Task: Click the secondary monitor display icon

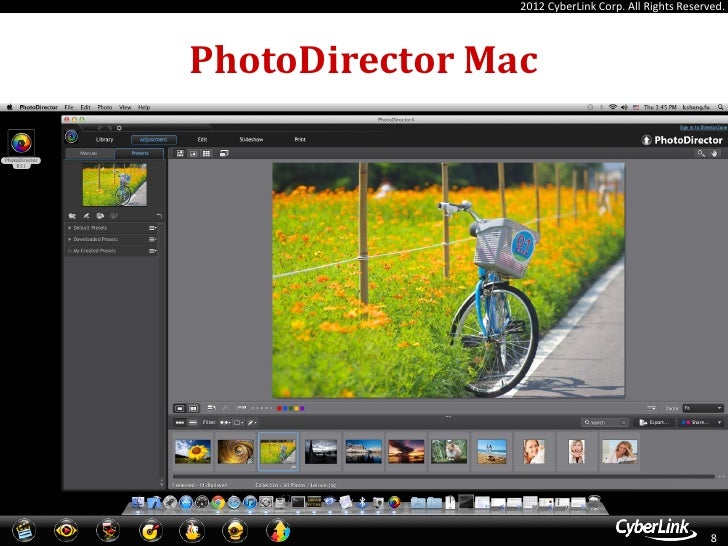Action: tap(224, 154)
